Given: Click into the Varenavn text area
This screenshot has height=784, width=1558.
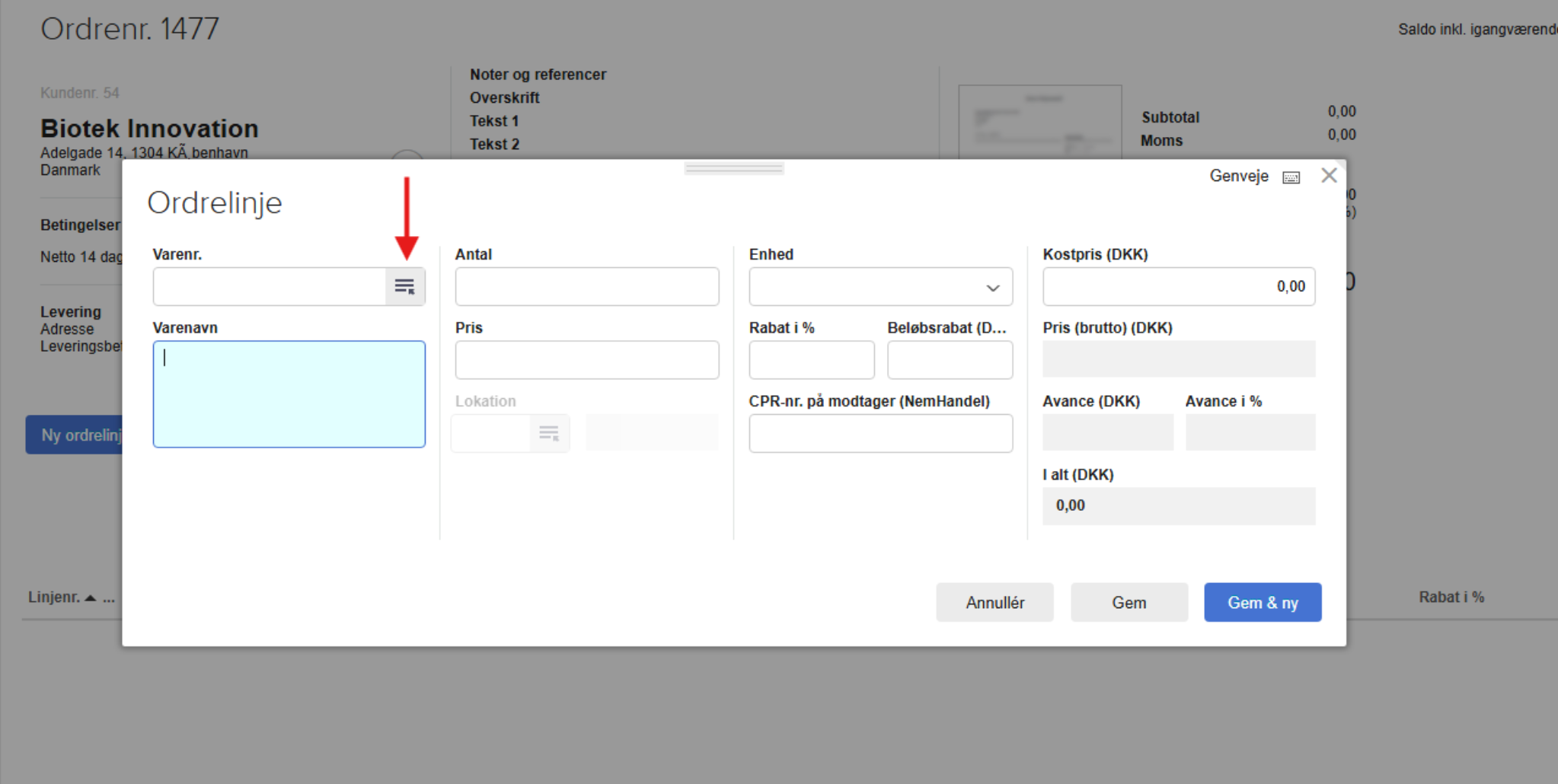Looking at the screenshot, I should (289, 394).
